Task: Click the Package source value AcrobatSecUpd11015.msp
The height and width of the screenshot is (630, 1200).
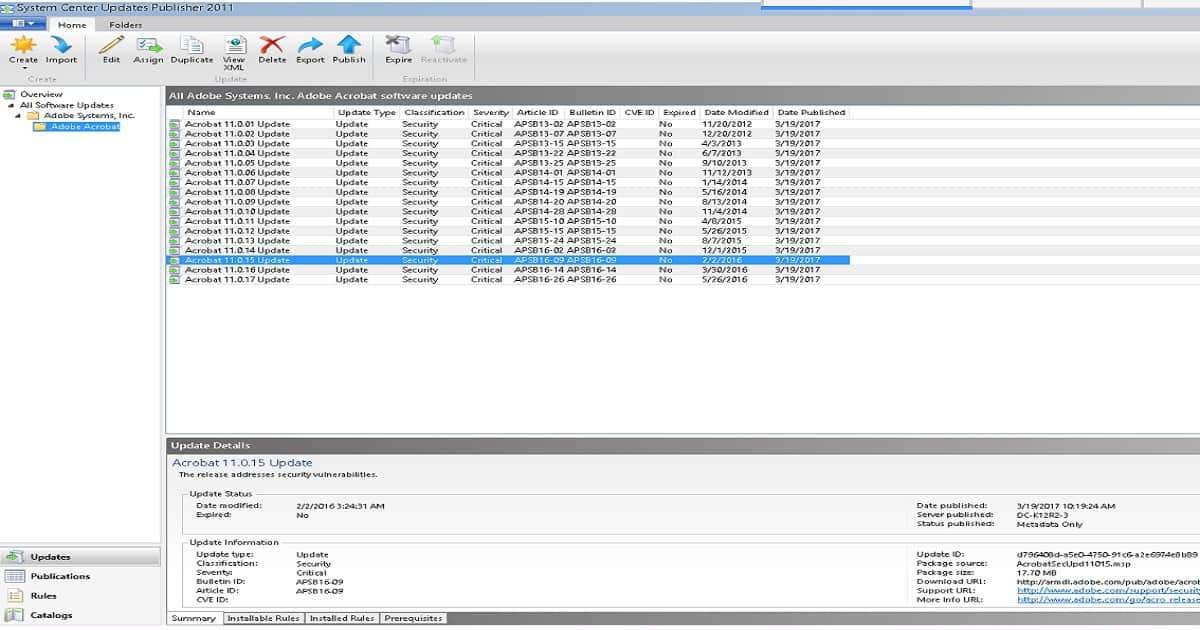Action: pos(1073,564)
